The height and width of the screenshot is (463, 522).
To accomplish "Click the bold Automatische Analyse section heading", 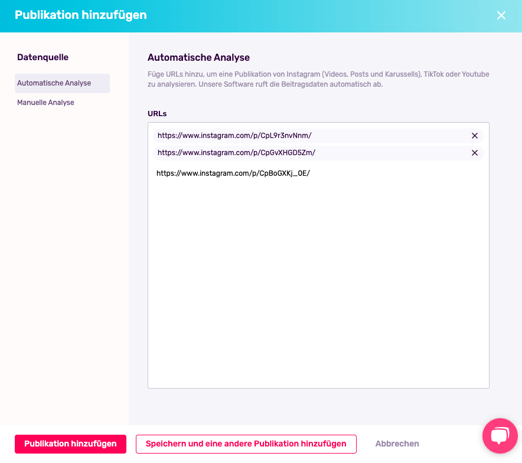I will click(x=198, y=57).
